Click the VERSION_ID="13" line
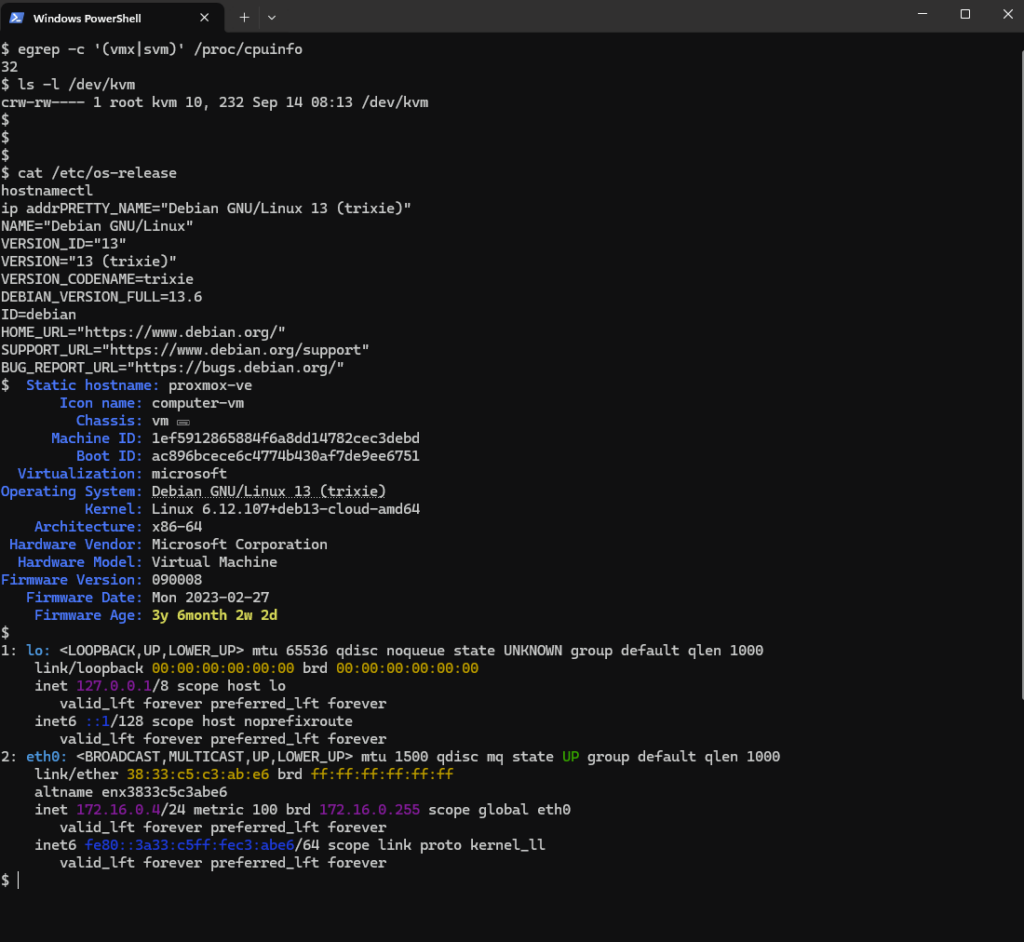 point(64,244)
